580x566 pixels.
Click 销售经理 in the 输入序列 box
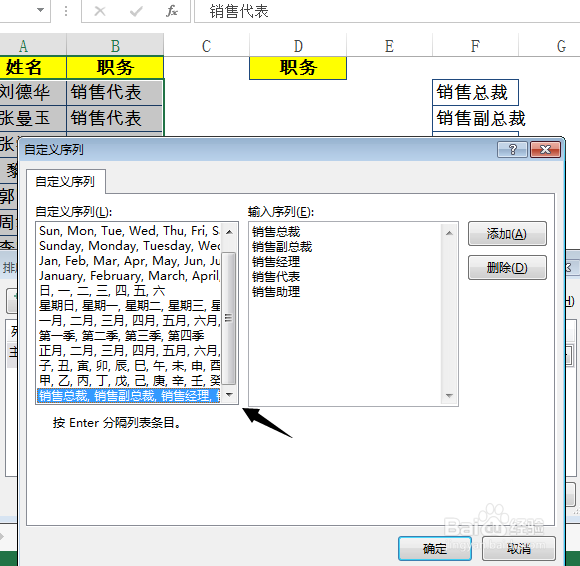click(276, 262)
